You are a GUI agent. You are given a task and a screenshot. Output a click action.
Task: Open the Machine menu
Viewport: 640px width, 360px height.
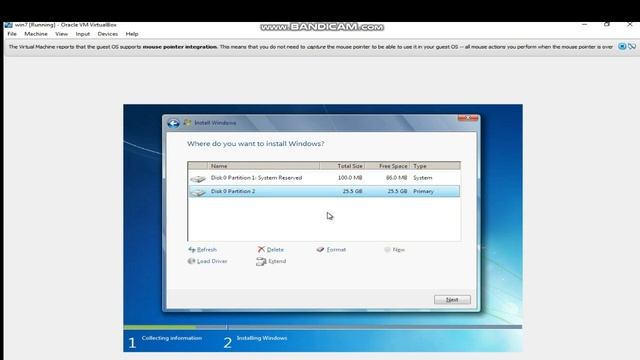(36, 34)
